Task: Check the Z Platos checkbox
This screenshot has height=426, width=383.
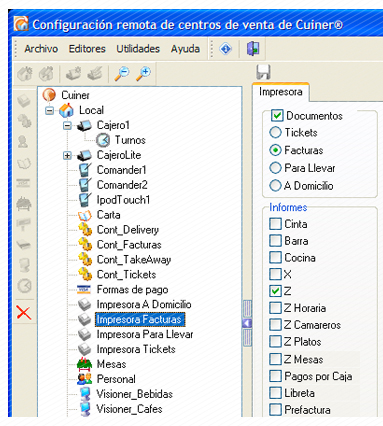Action: [275, 341]
